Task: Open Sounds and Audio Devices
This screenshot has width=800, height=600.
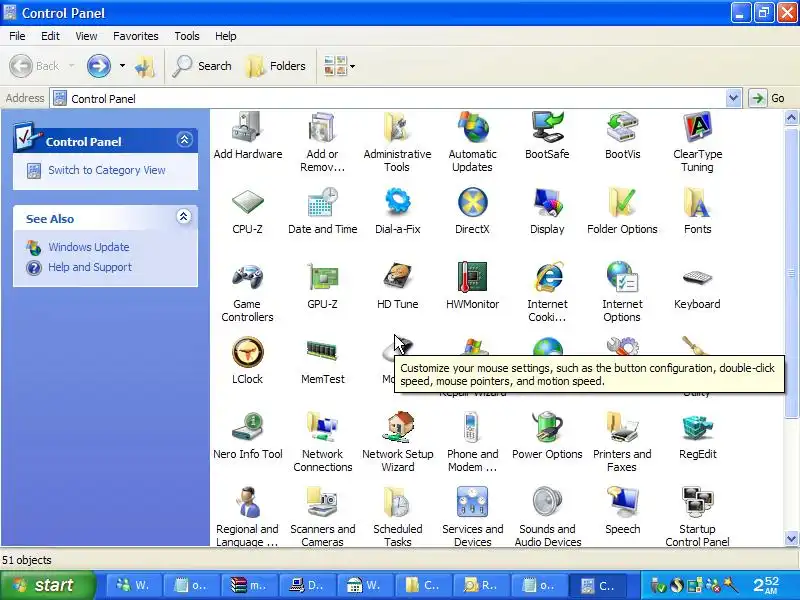Action: 547,516
